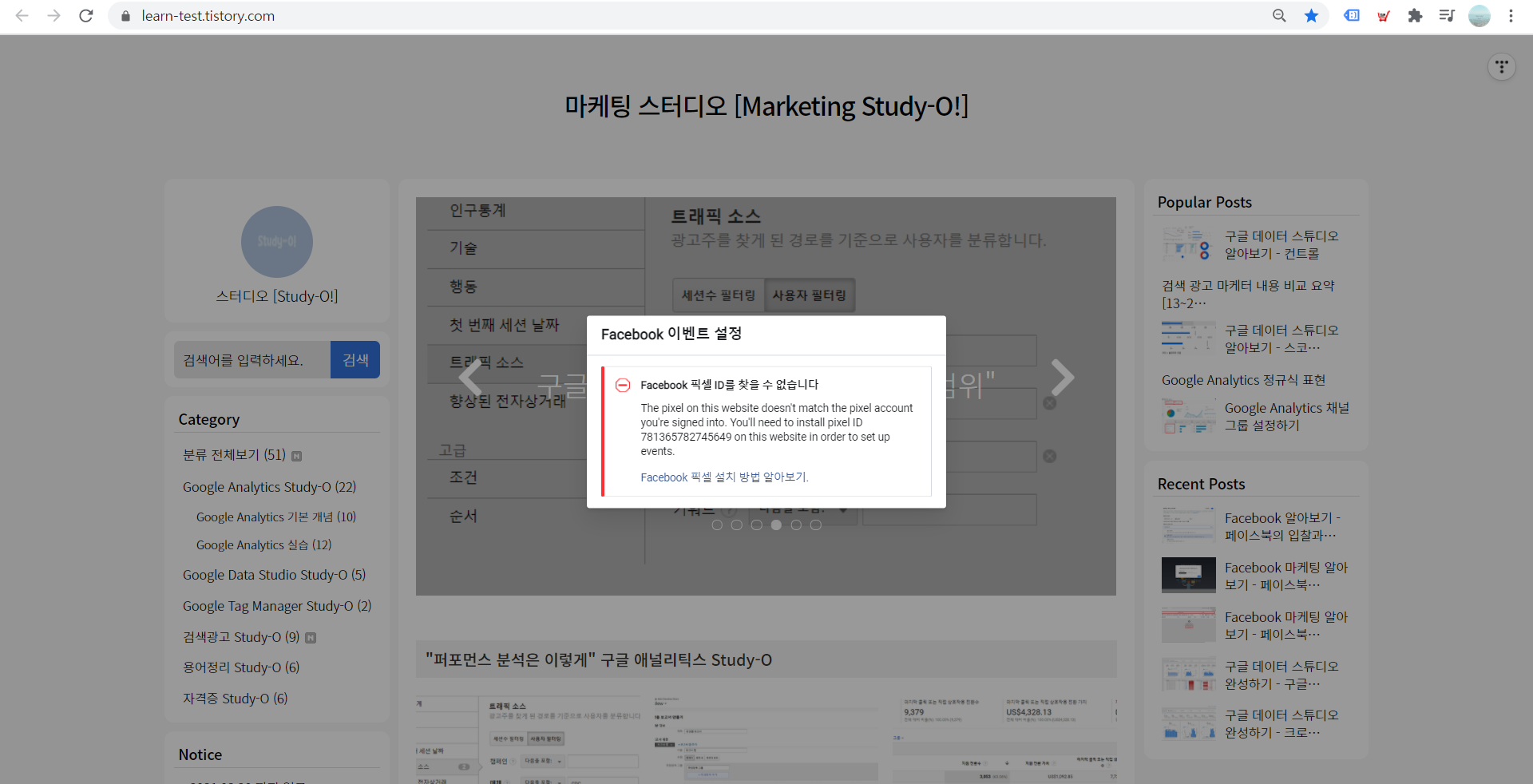Viewport: 1533px width, 784px height.
Task: Click the Category heading
Action: (209, 420)
